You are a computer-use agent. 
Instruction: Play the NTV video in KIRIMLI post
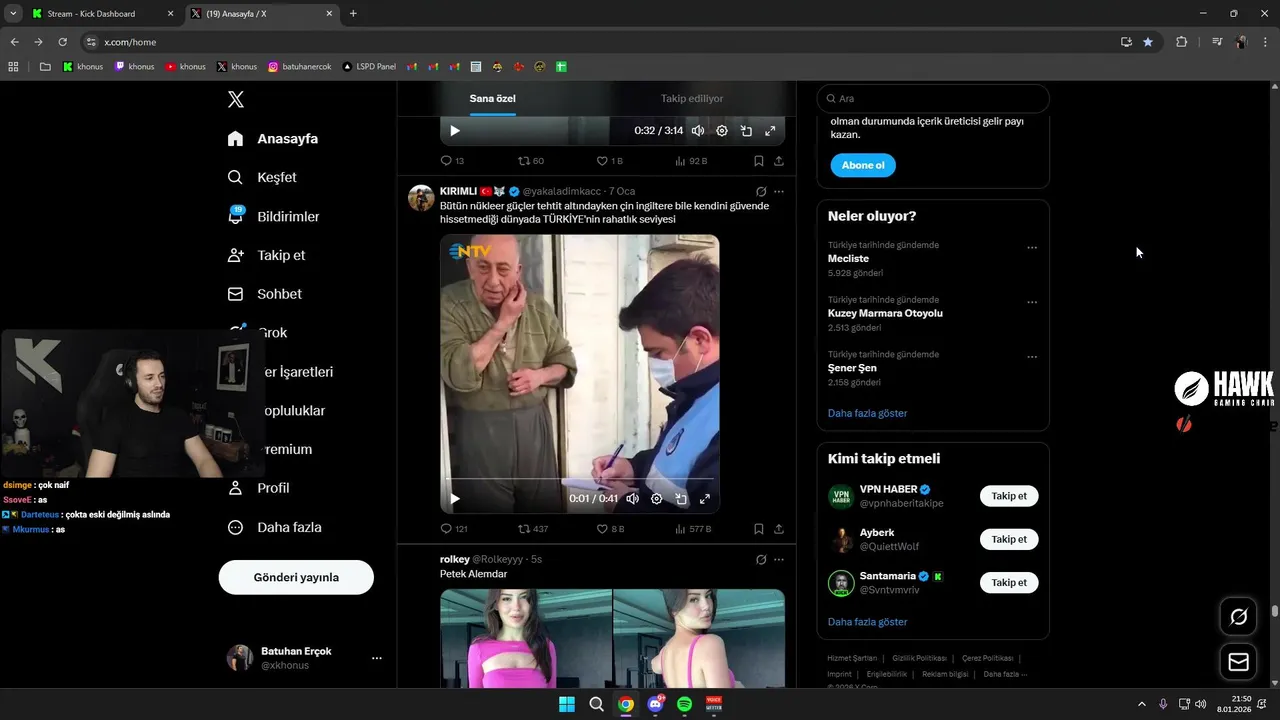(455, 499)
